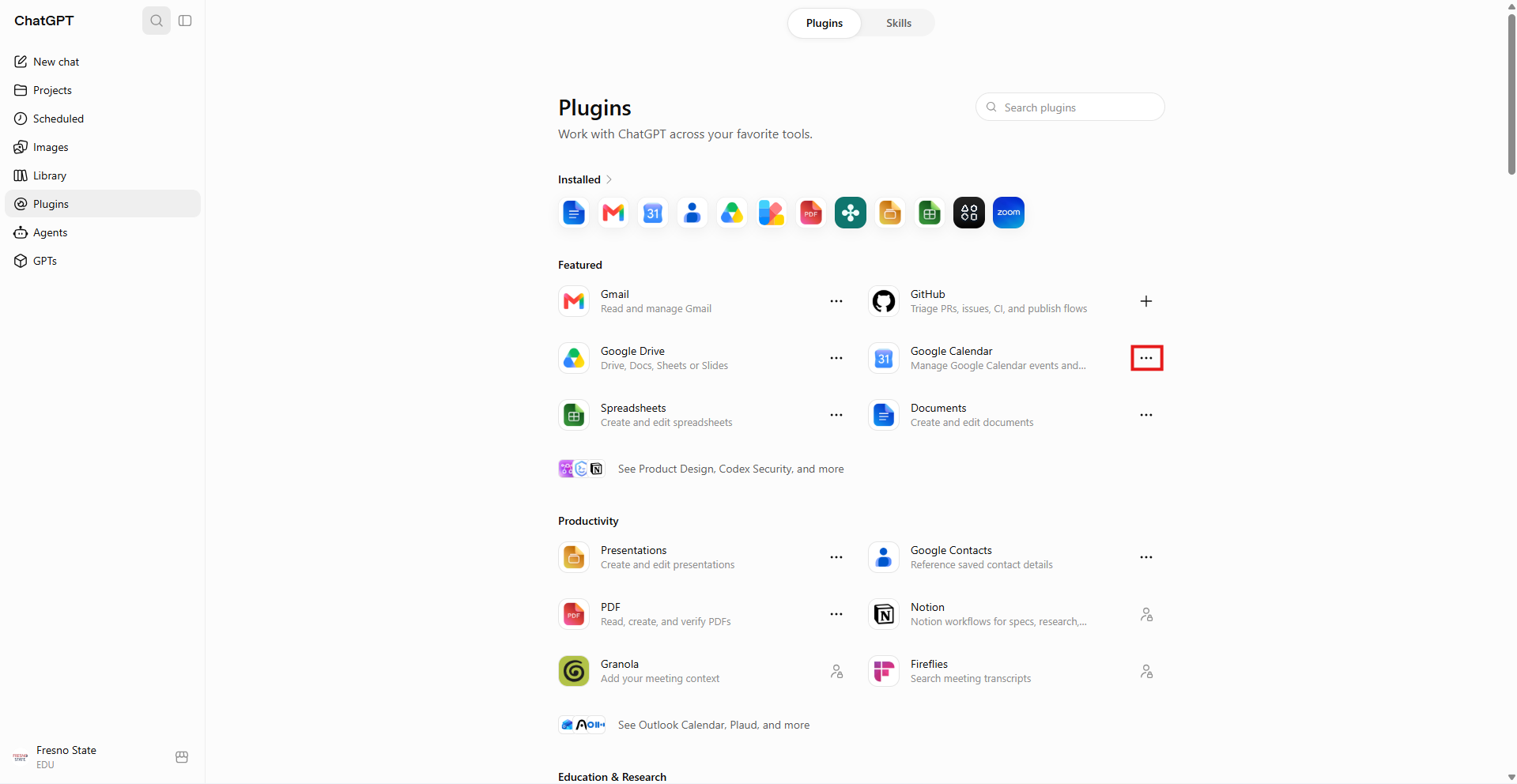The width and height of the screenshot is (1517, 784).
Task: Click the GitHub logo in Featured
Action: tap(884, 301)
